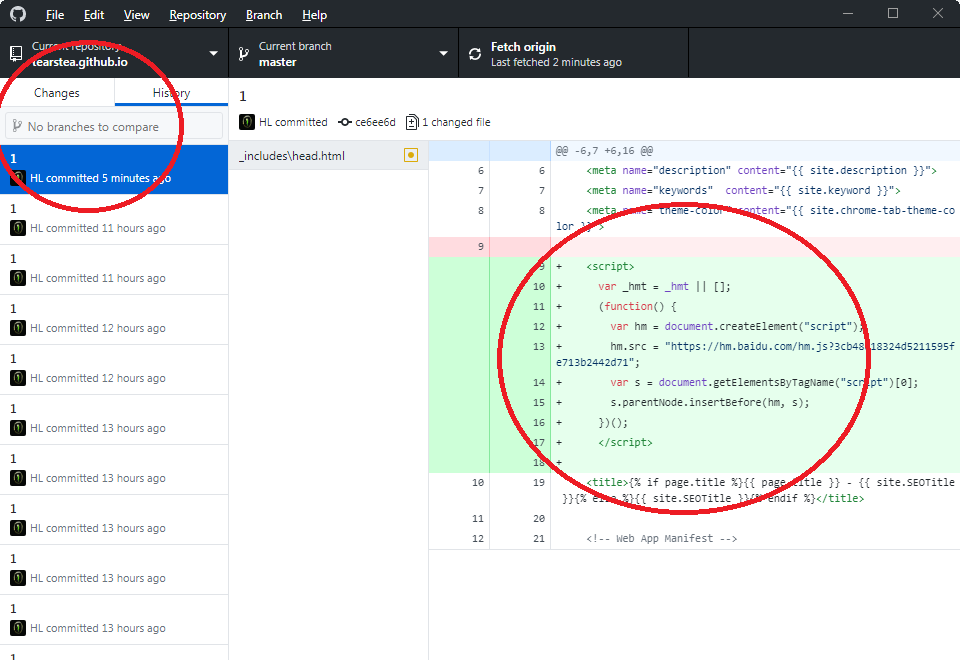
Task: Click the yellow modified status icon for head.html
Action: pyautogui.click(x=411, y=155)
